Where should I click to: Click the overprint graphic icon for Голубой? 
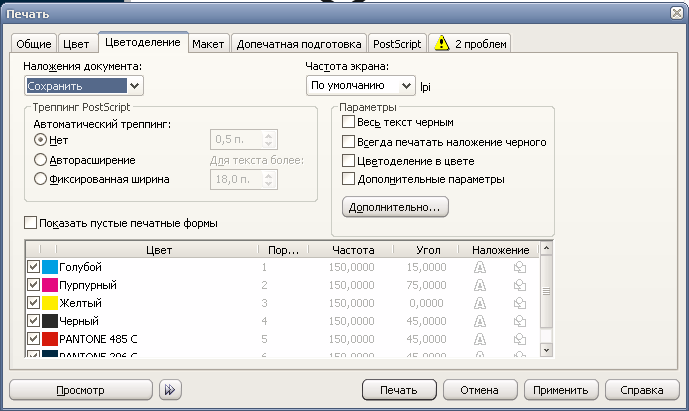point(520,267)
